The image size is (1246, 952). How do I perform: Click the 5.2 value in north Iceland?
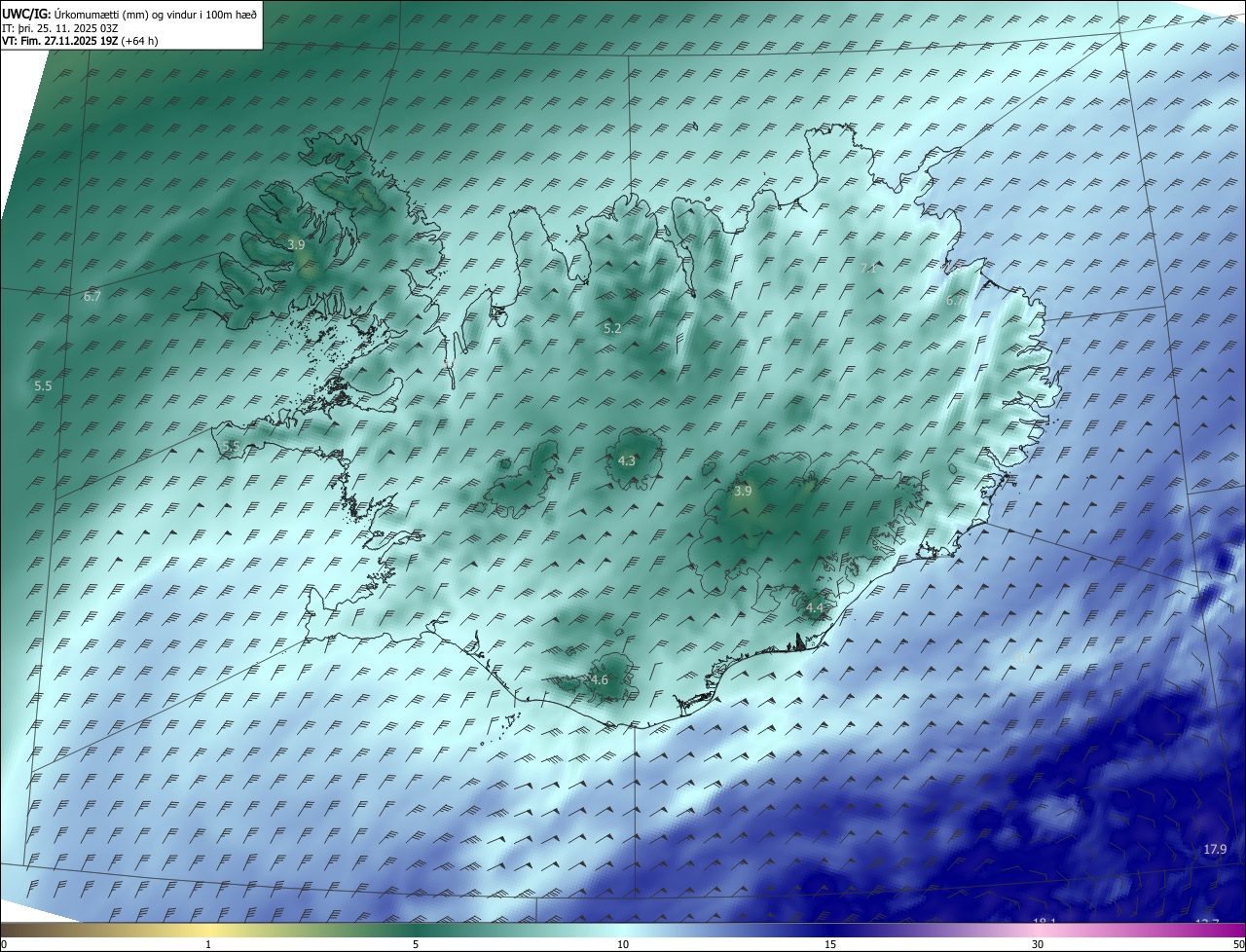[612, 329]
